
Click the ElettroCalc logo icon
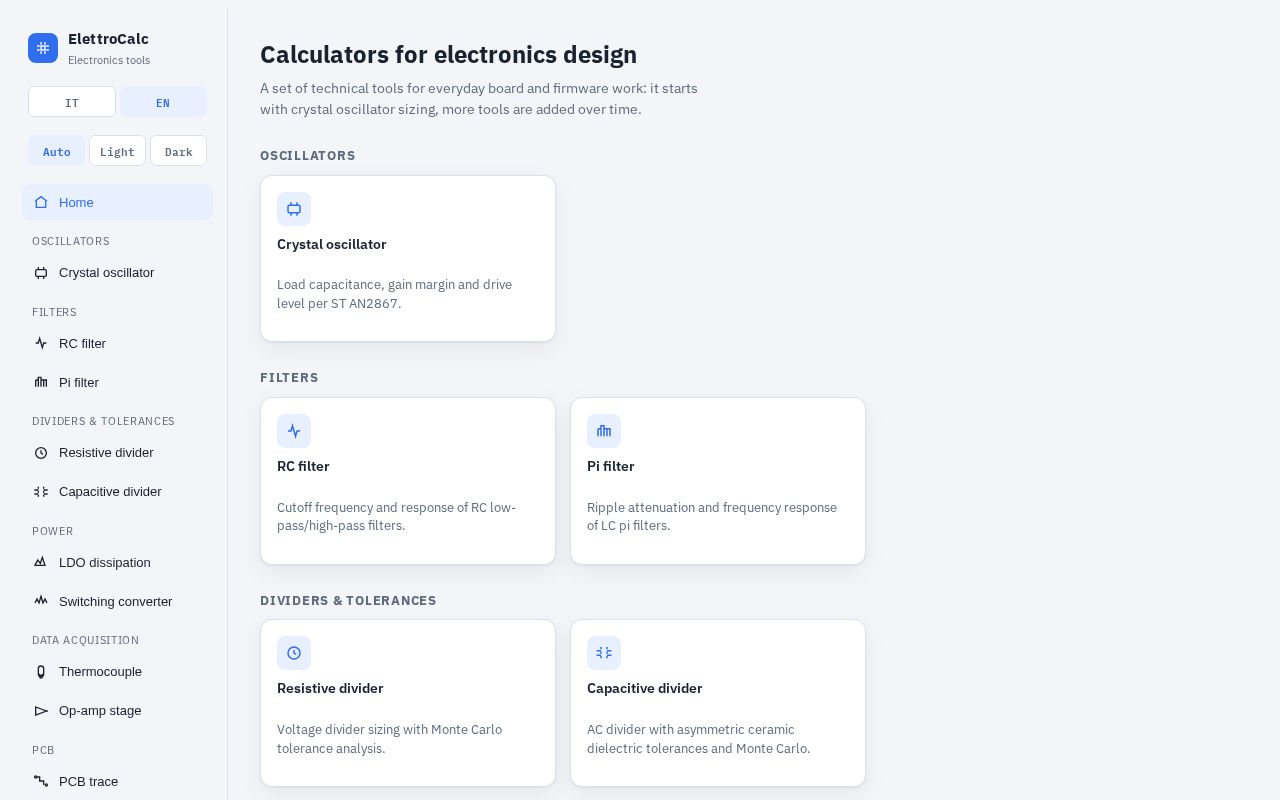[x=43, y=48]
